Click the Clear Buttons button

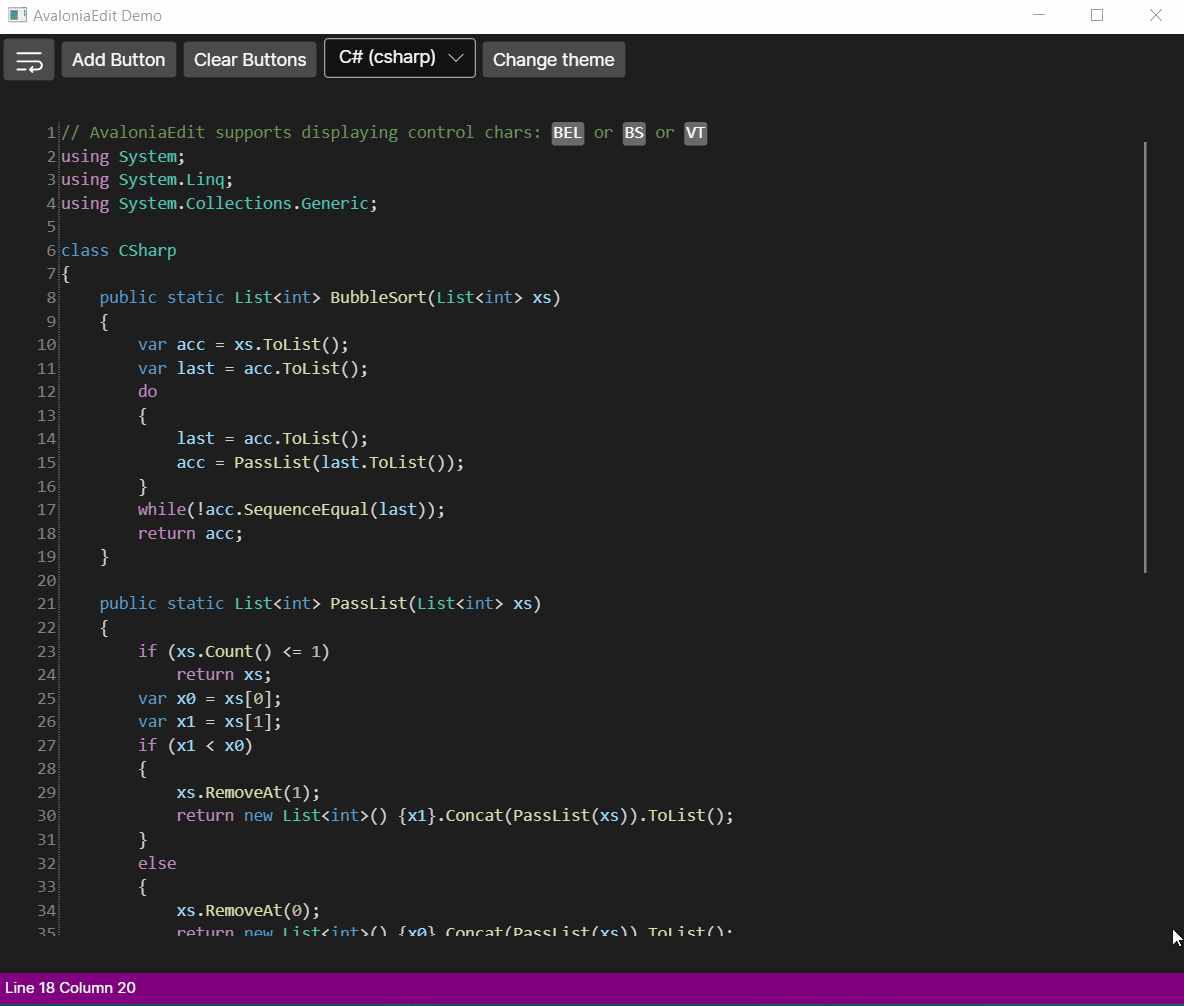coord(250,60)
